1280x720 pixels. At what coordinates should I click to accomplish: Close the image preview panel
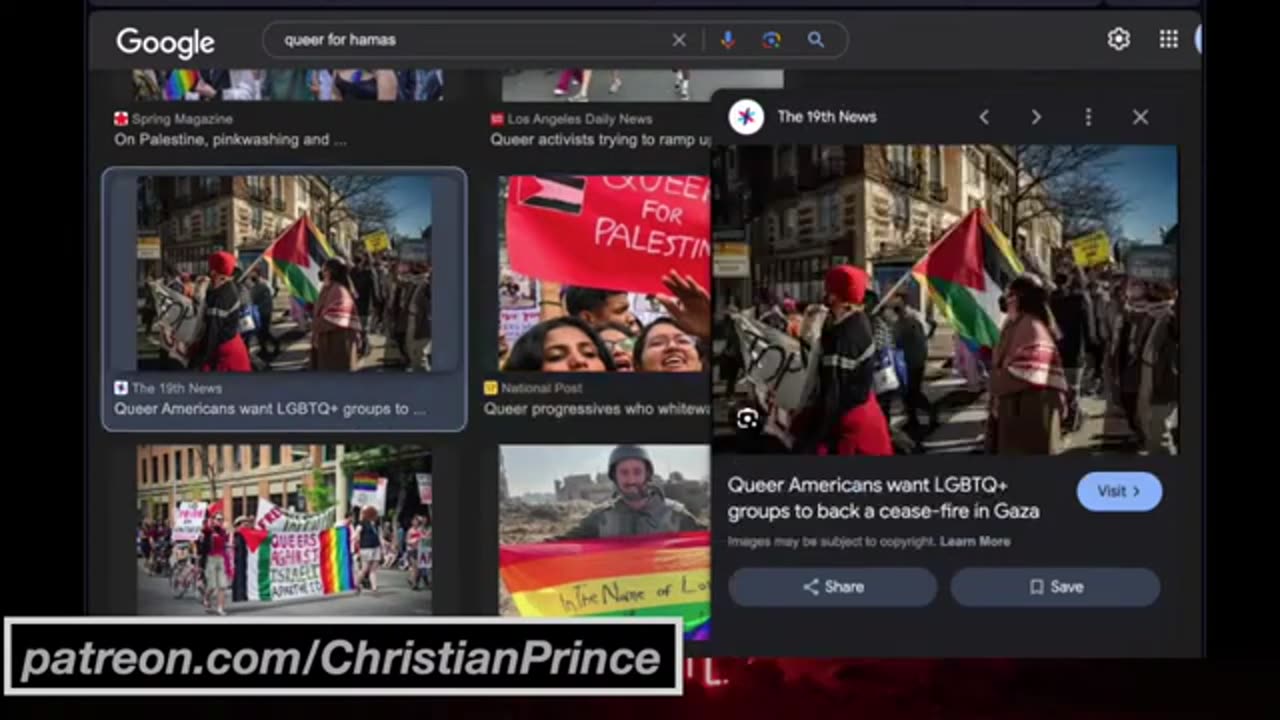tap(1140, 117)
